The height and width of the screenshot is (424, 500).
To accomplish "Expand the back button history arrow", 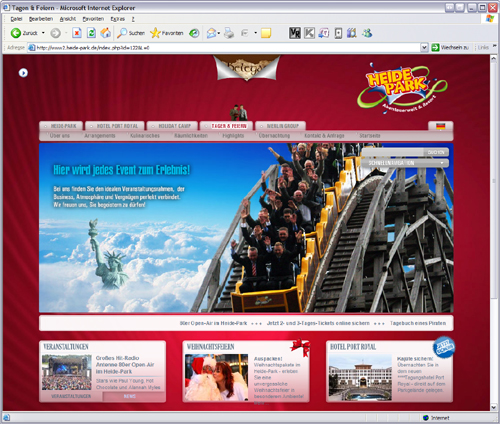I will [x=43, y=33].
